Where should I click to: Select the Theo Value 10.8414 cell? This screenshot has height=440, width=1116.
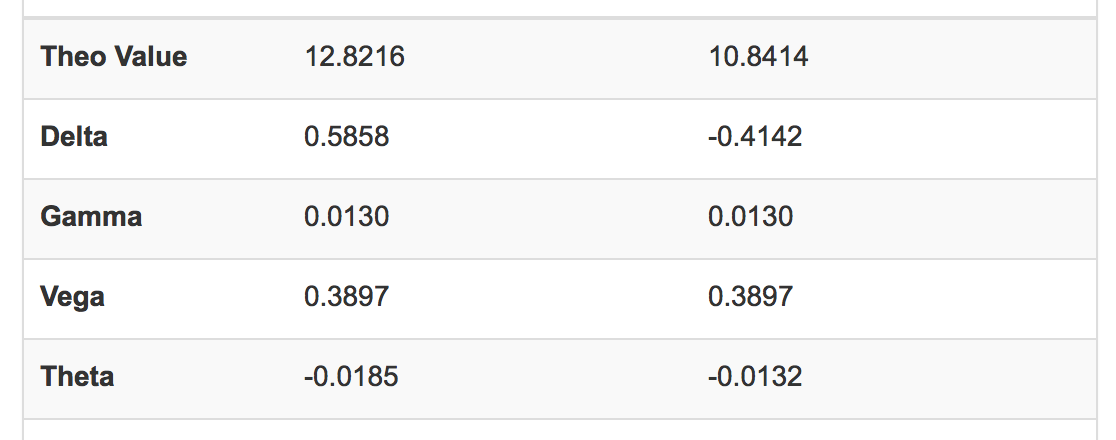(758, 57)
